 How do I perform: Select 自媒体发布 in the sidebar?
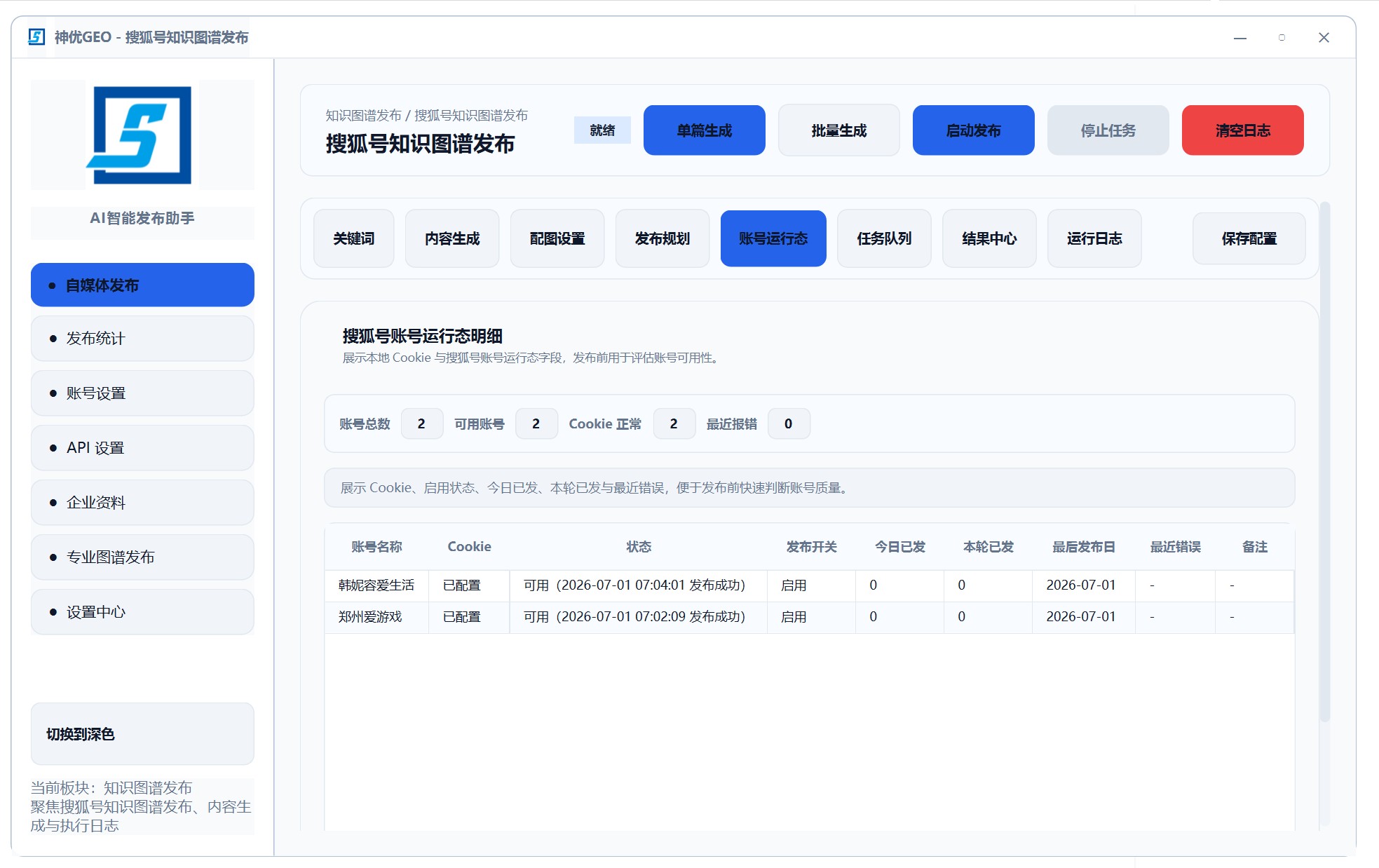tap(142, 285)
